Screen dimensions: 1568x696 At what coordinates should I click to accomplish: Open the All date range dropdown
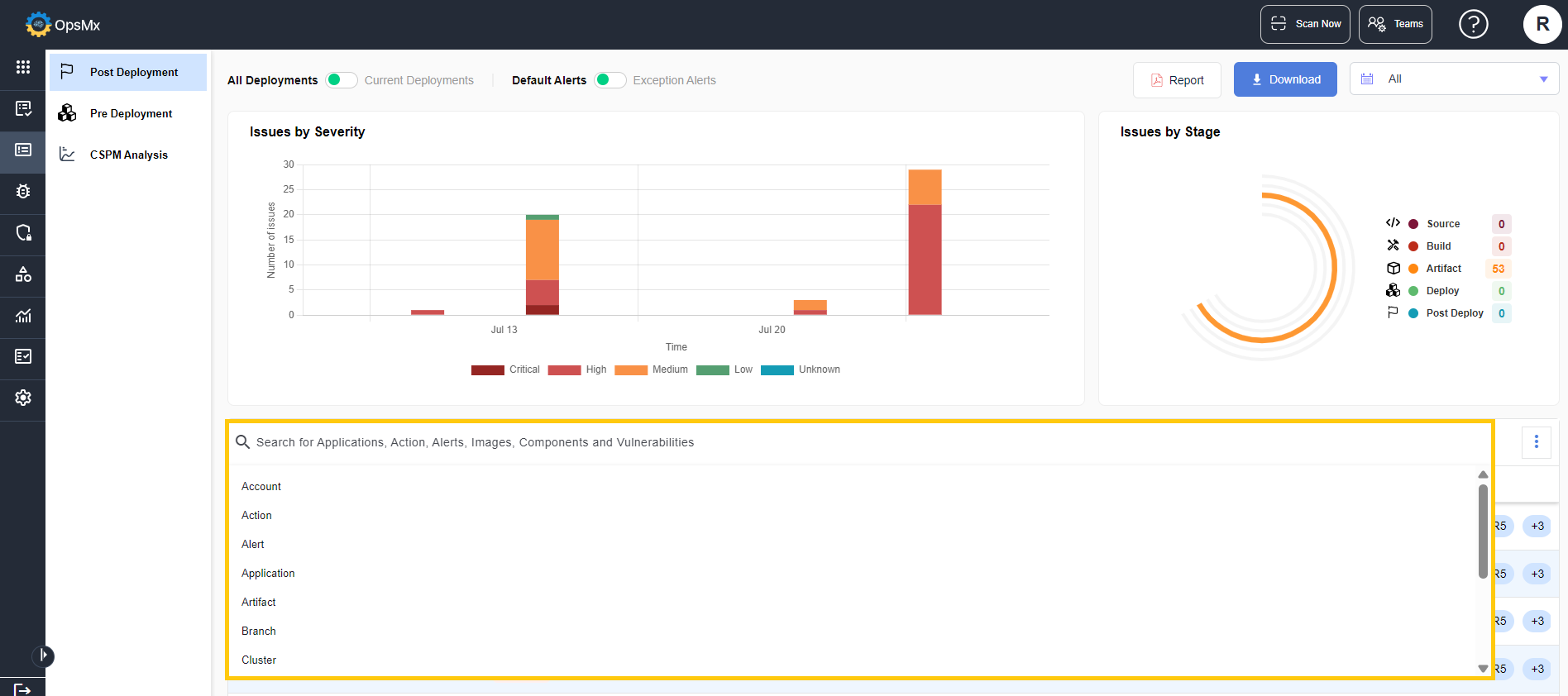pyautogui.click(x=1454, y=79)
